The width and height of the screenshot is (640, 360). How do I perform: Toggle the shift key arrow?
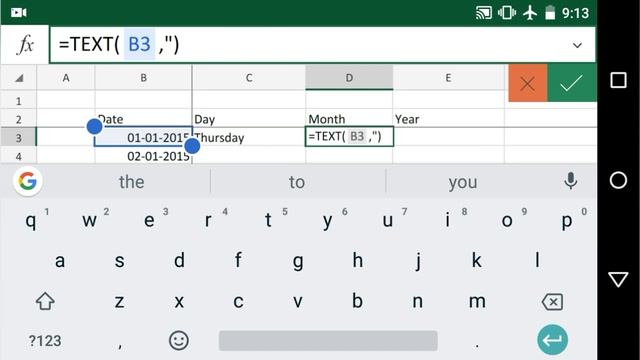(x=45, y=302)
